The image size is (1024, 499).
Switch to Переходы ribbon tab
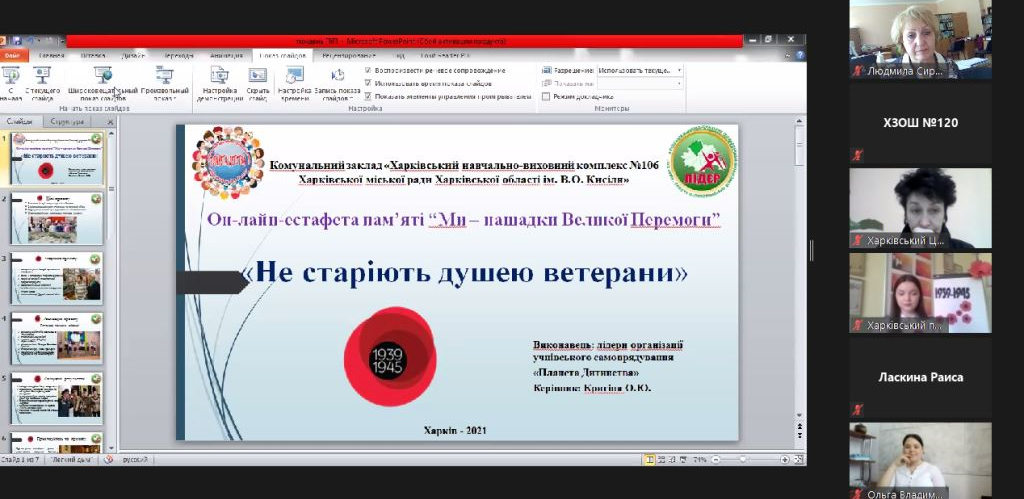[178, 56]
